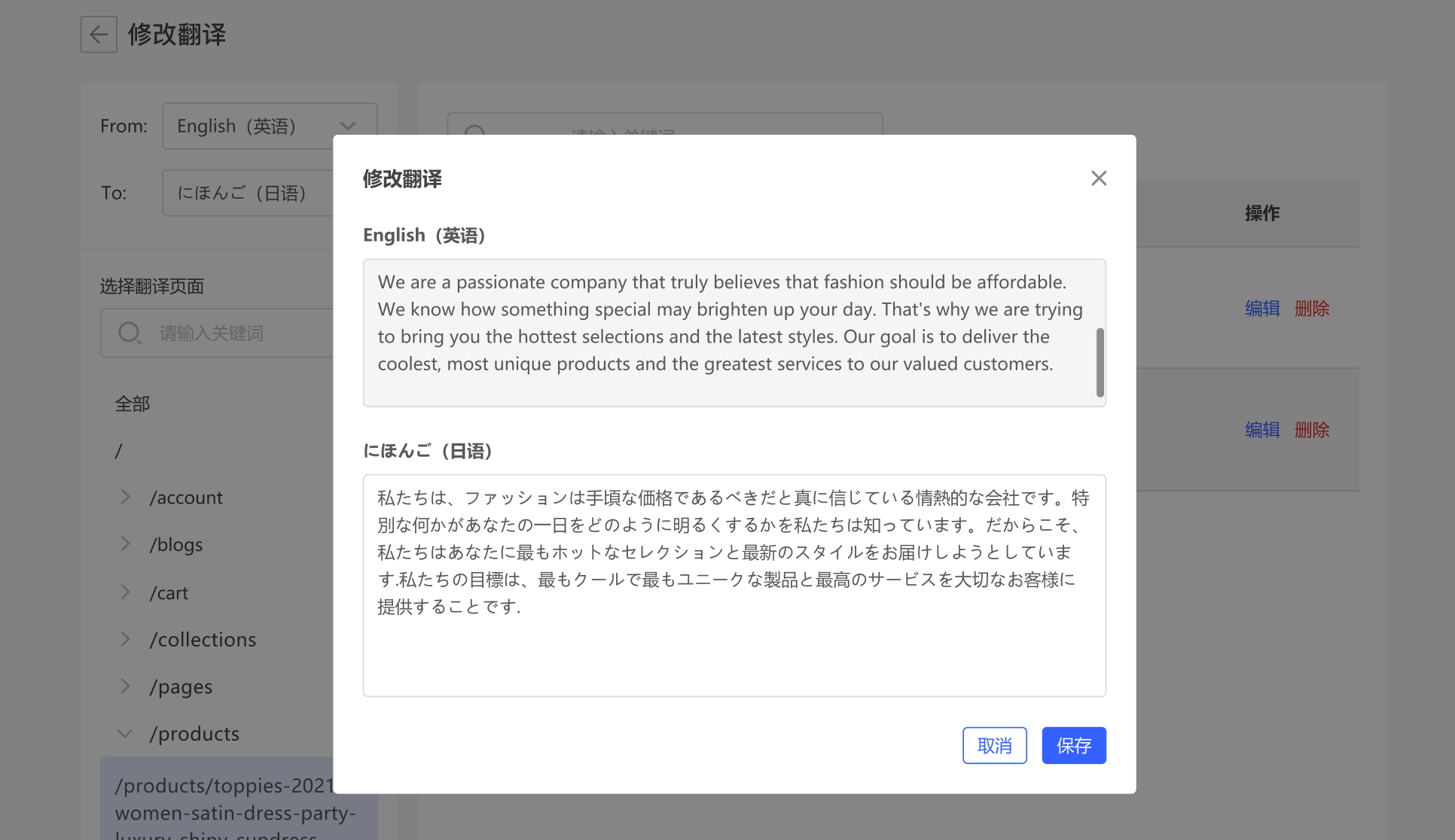1455x840 pixels.
Task: Expand the /blogs tree node
Action: (126, 544)
